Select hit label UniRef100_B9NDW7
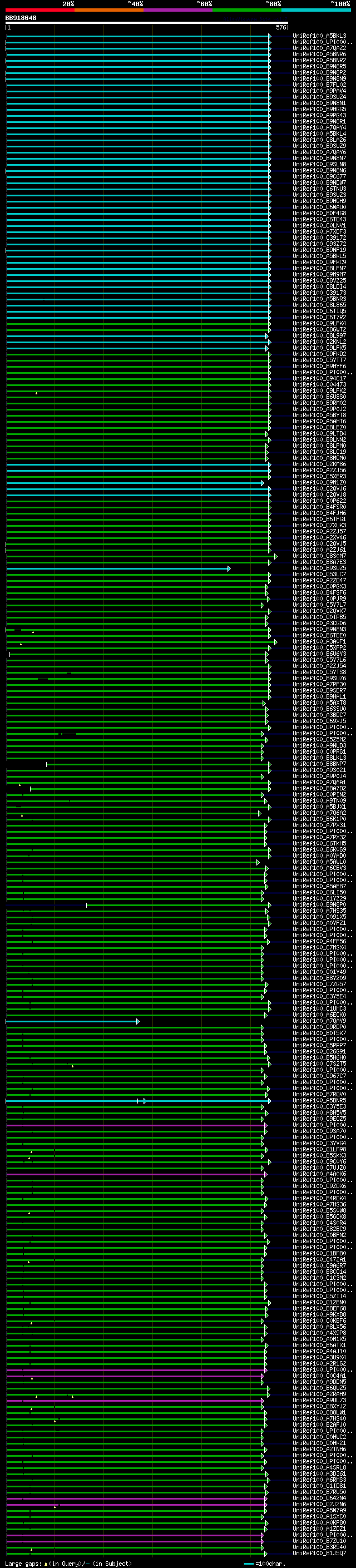Viewport: 356px width, 1568px height. (x=319, y=182)
